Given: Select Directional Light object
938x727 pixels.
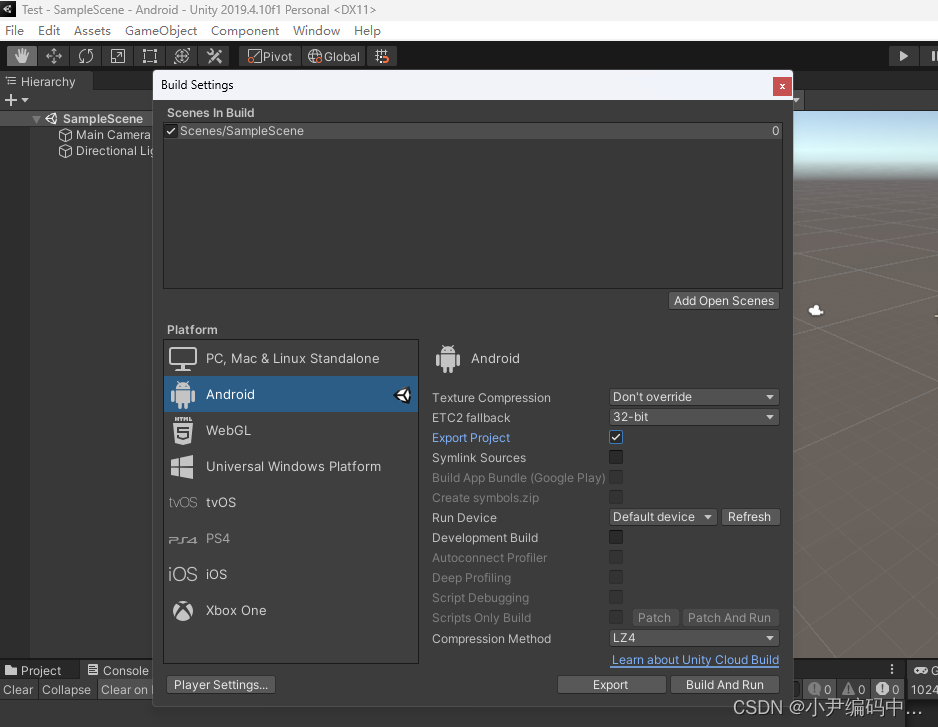Looking at the screenshot, I should [x=105, y=151].
